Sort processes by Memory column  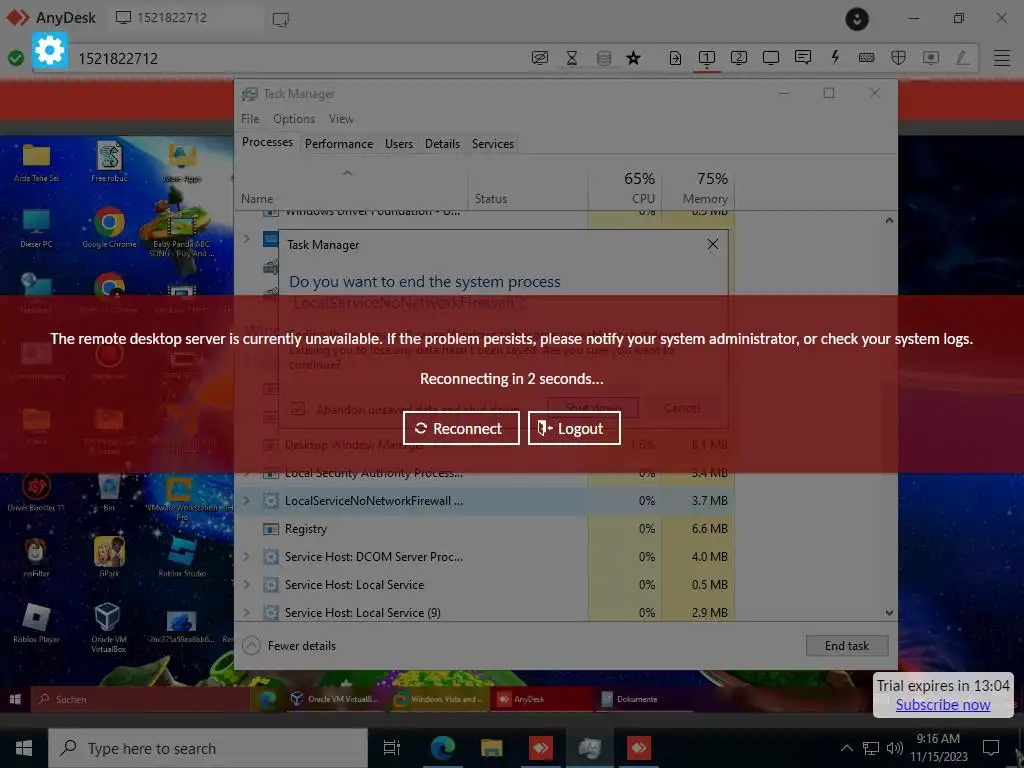(x=698, y=188)
